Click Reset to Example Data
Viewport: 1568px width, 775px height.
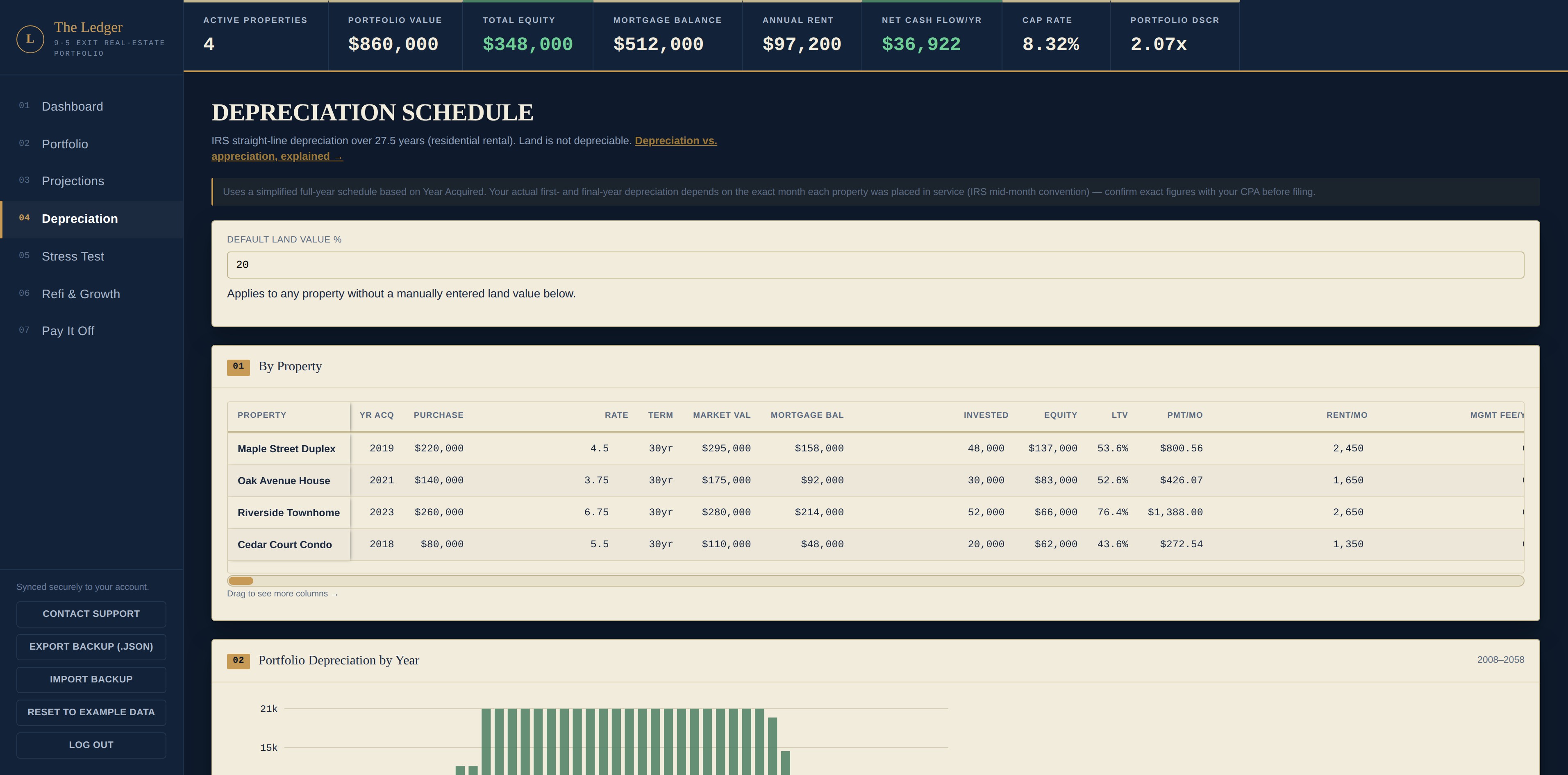[91, 712]
